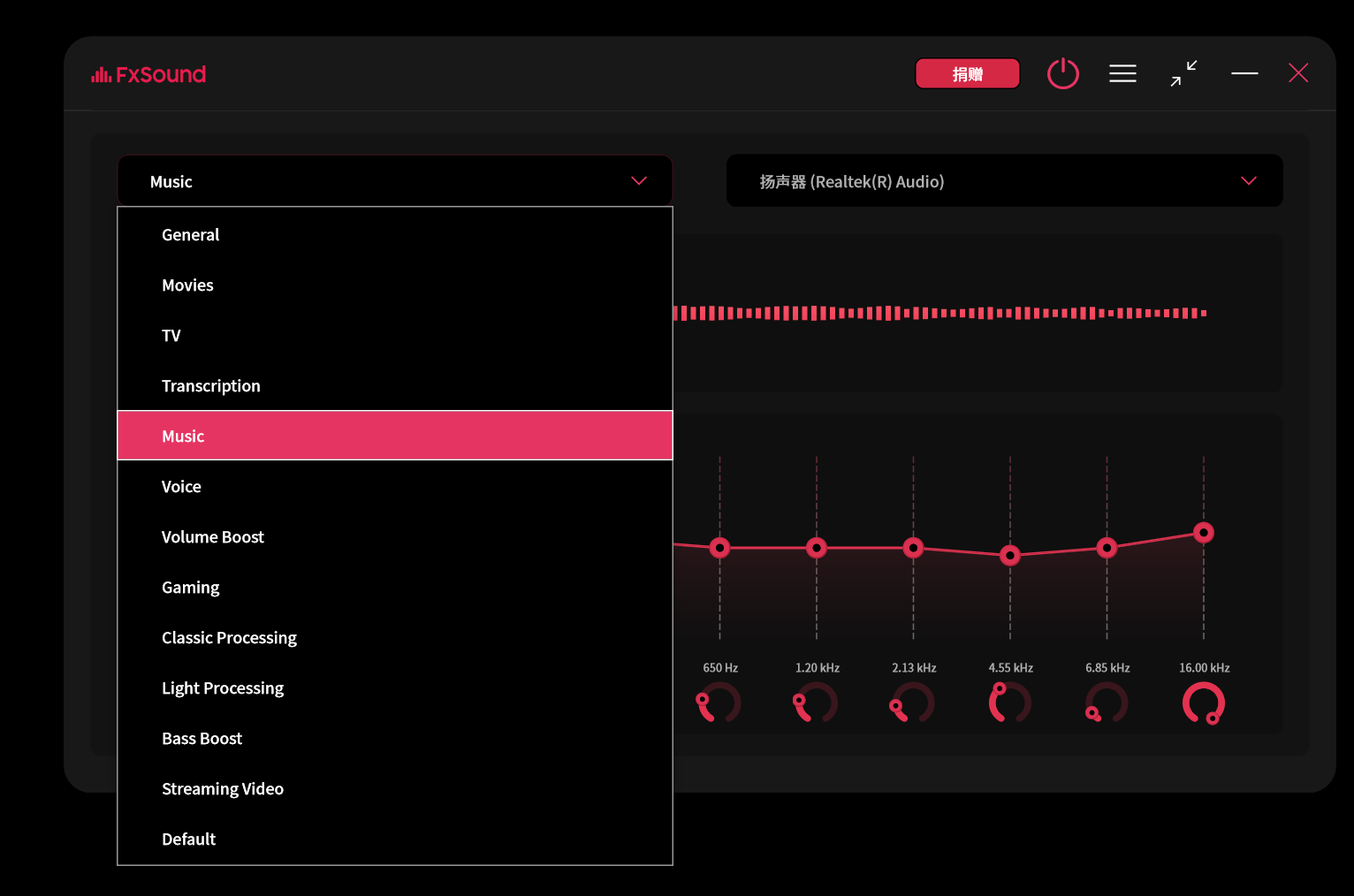
Task: Select Classic Processing preset
Action: tap(395, 637)
